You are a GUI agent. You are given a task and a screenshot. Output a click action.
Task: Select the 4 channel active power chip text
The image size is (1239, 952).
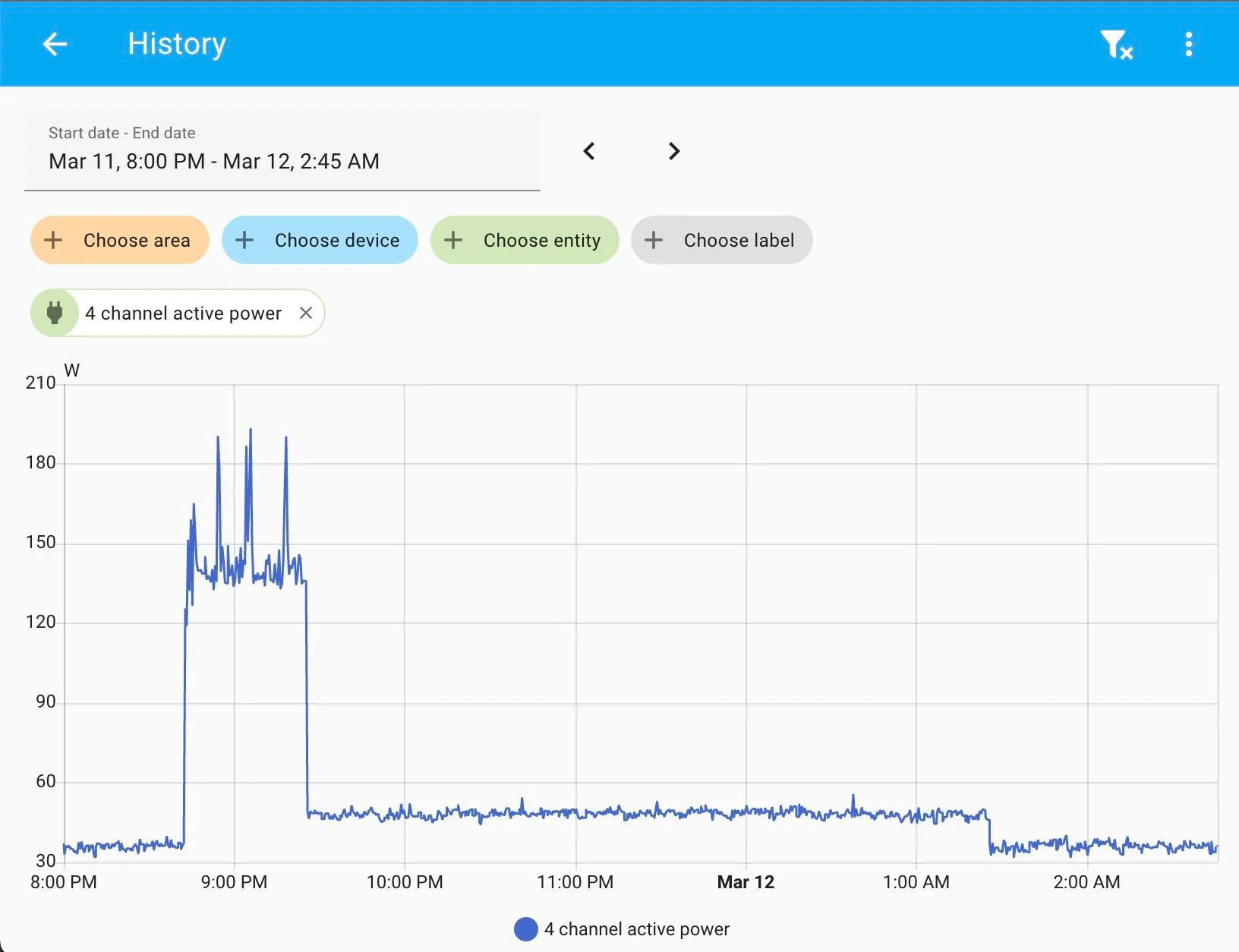tap(183, 314)
